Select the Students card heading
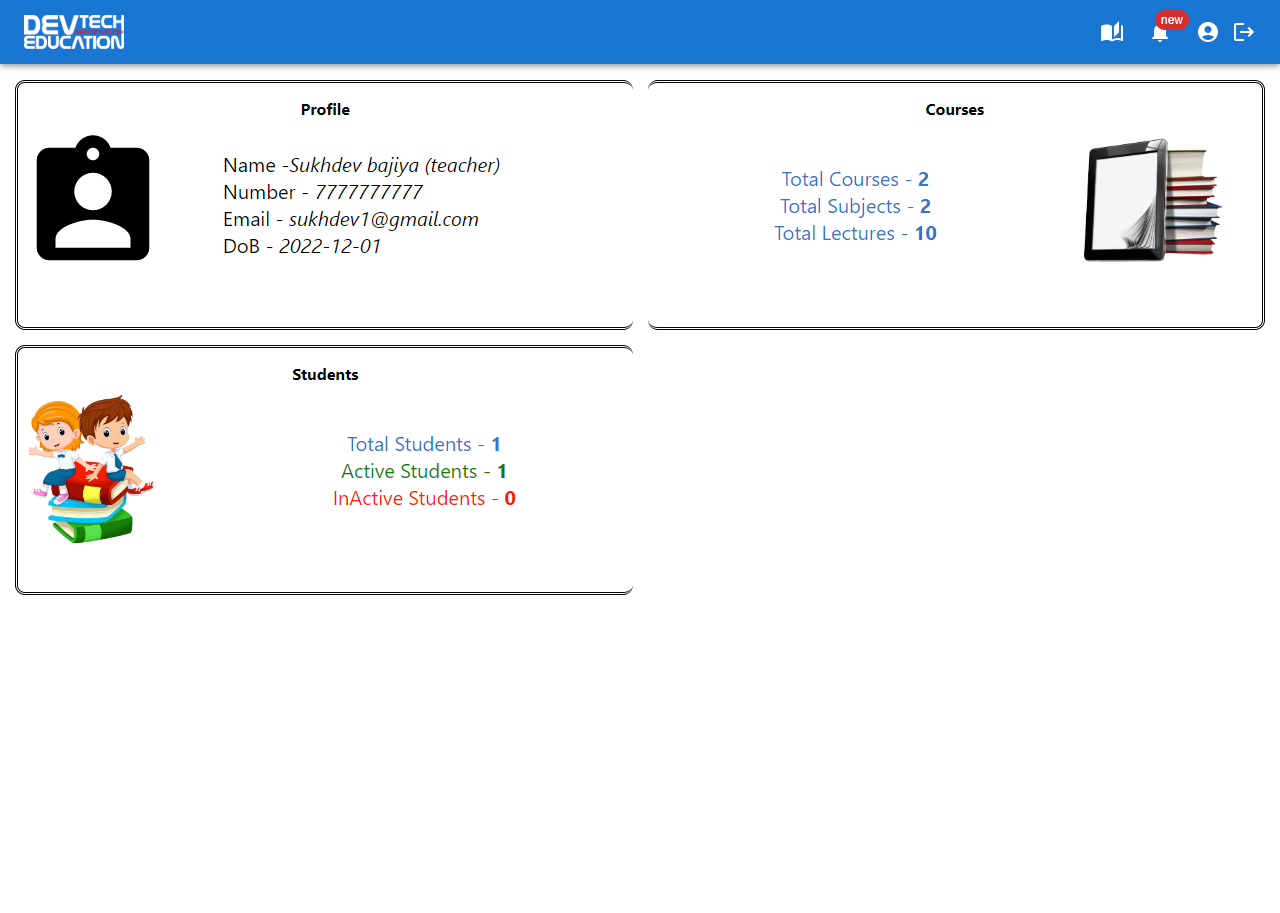The image size is (1280, 913). (x=325, y=375)
